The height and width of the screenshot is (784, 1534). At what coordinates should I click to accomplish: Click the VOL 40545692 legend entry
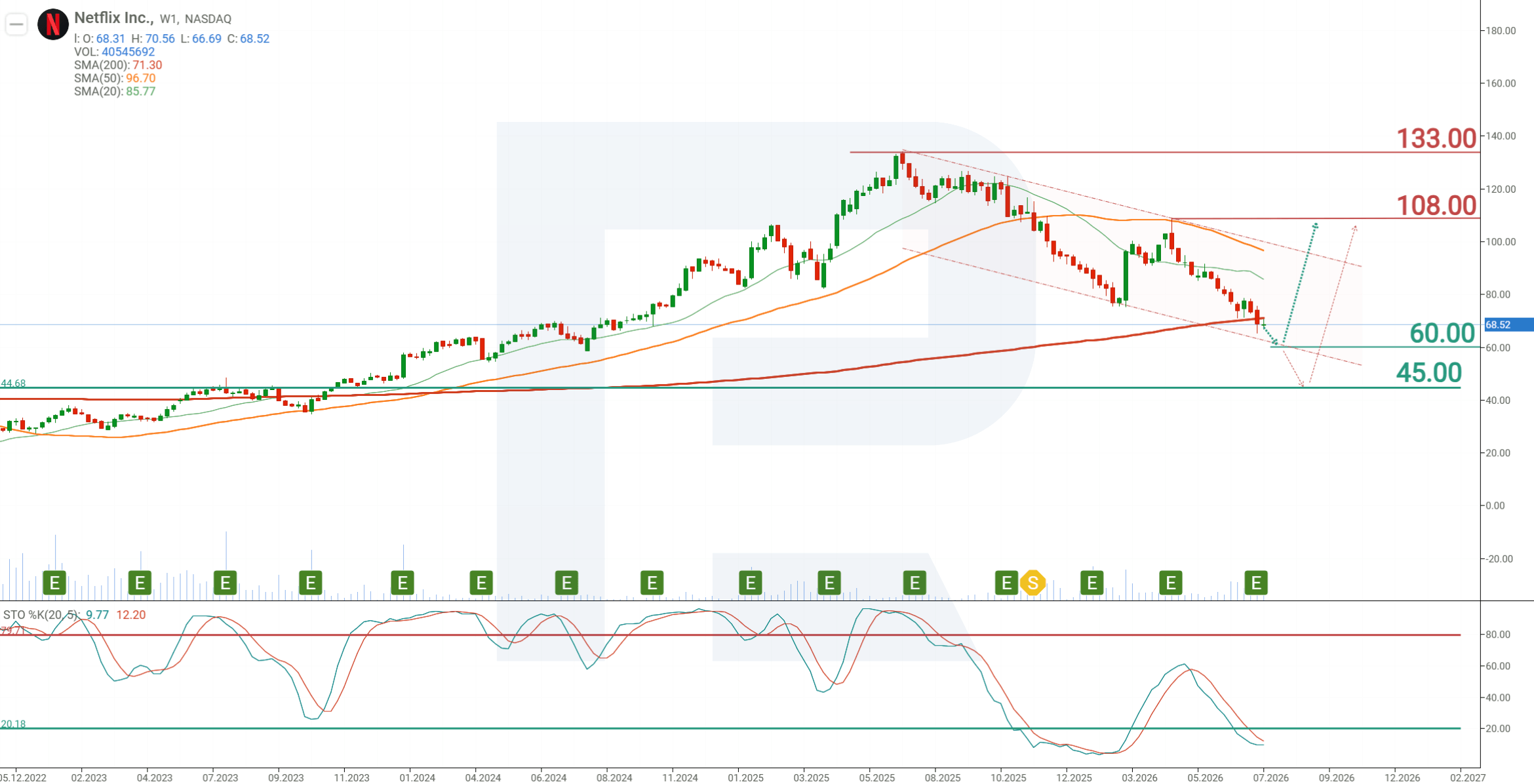115,52
